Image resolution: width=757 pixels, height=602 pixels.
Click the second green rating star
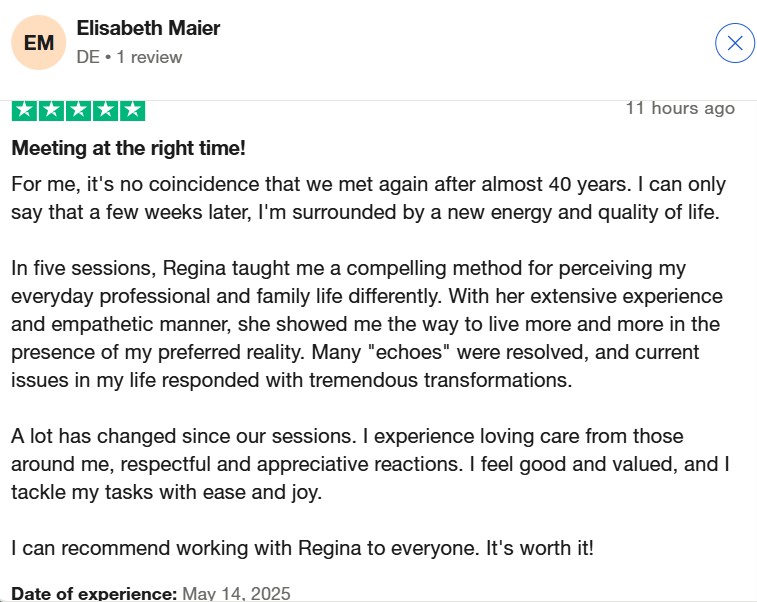point(51,110)
